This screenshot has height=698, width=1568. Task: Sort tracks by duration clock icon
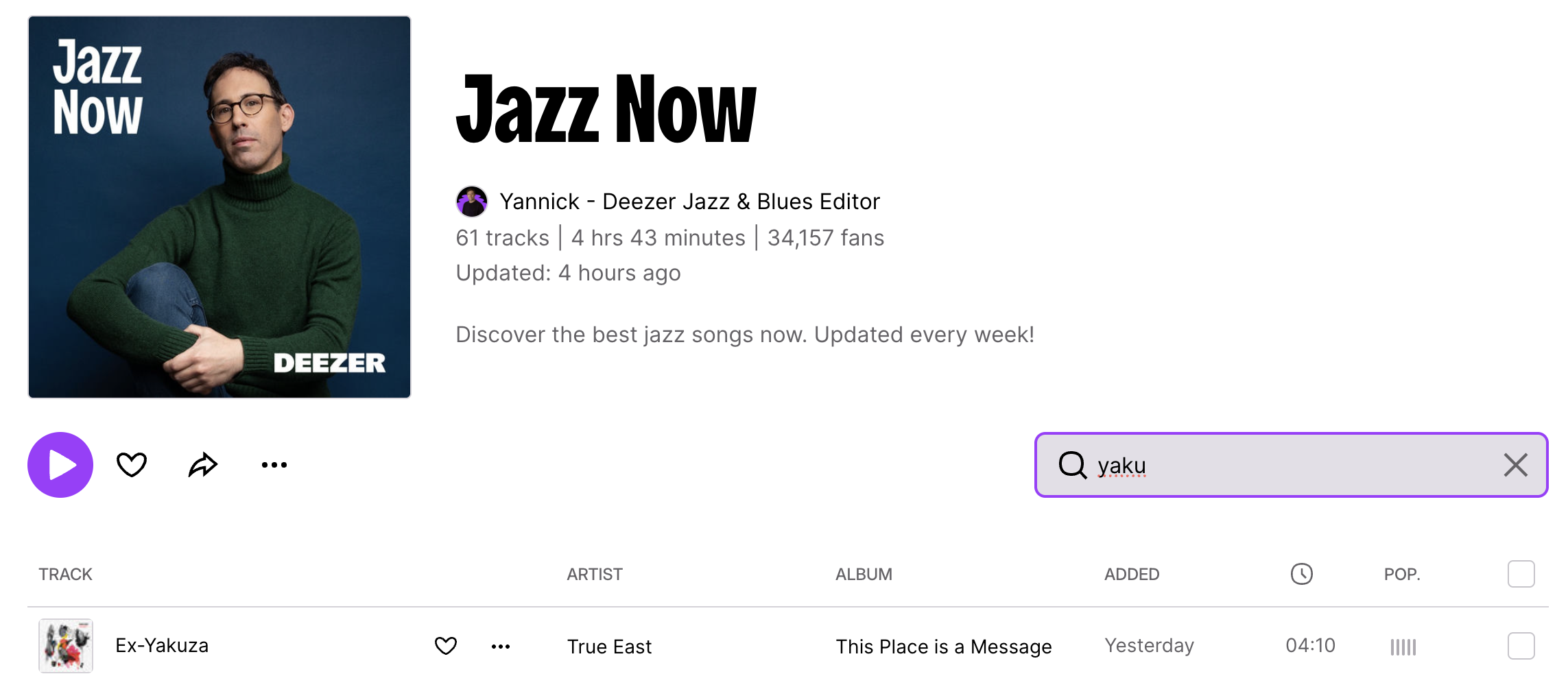(1301, 574)
